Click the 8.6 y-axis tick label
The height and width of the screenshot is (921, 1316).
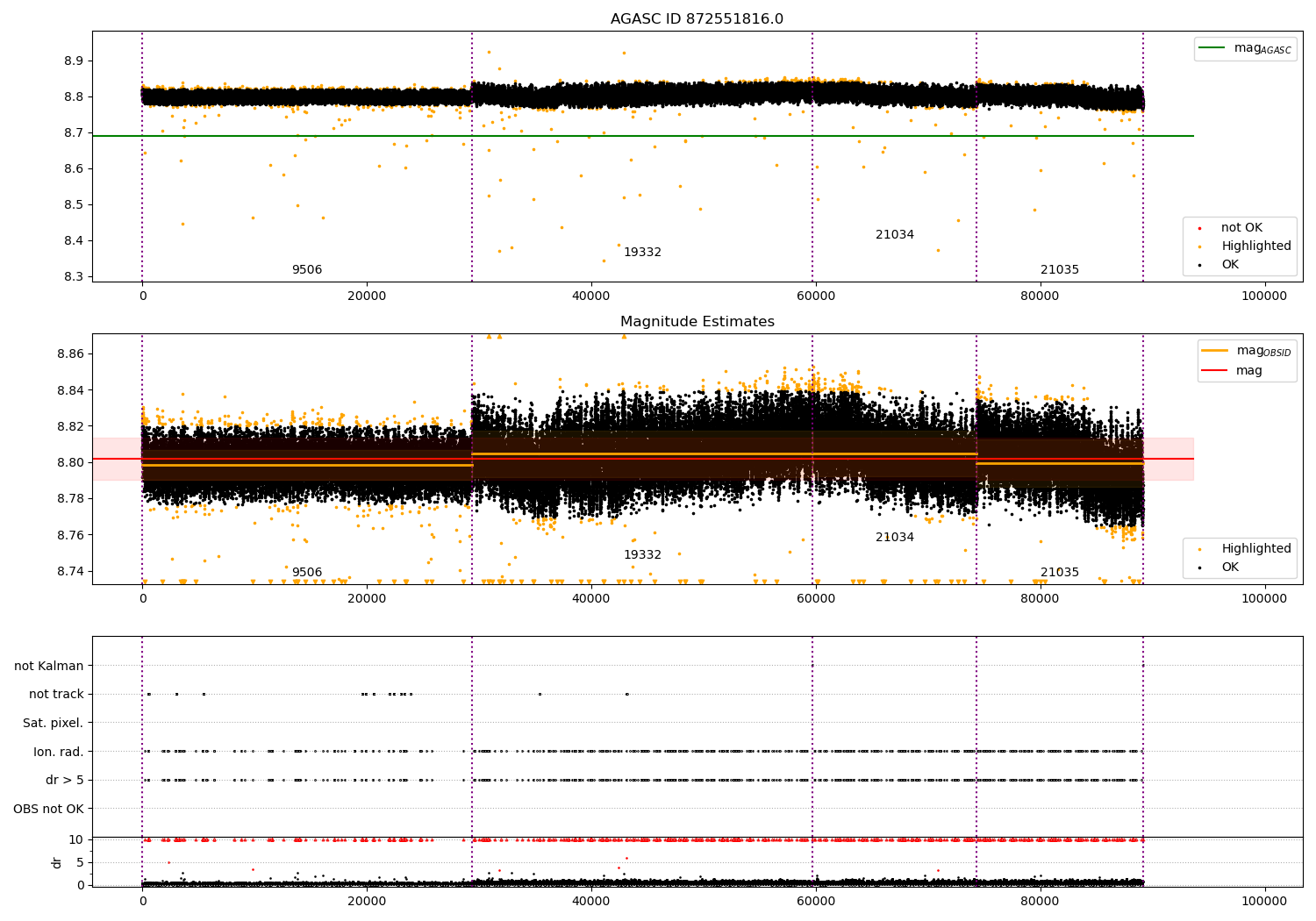(x=74, y=169)
